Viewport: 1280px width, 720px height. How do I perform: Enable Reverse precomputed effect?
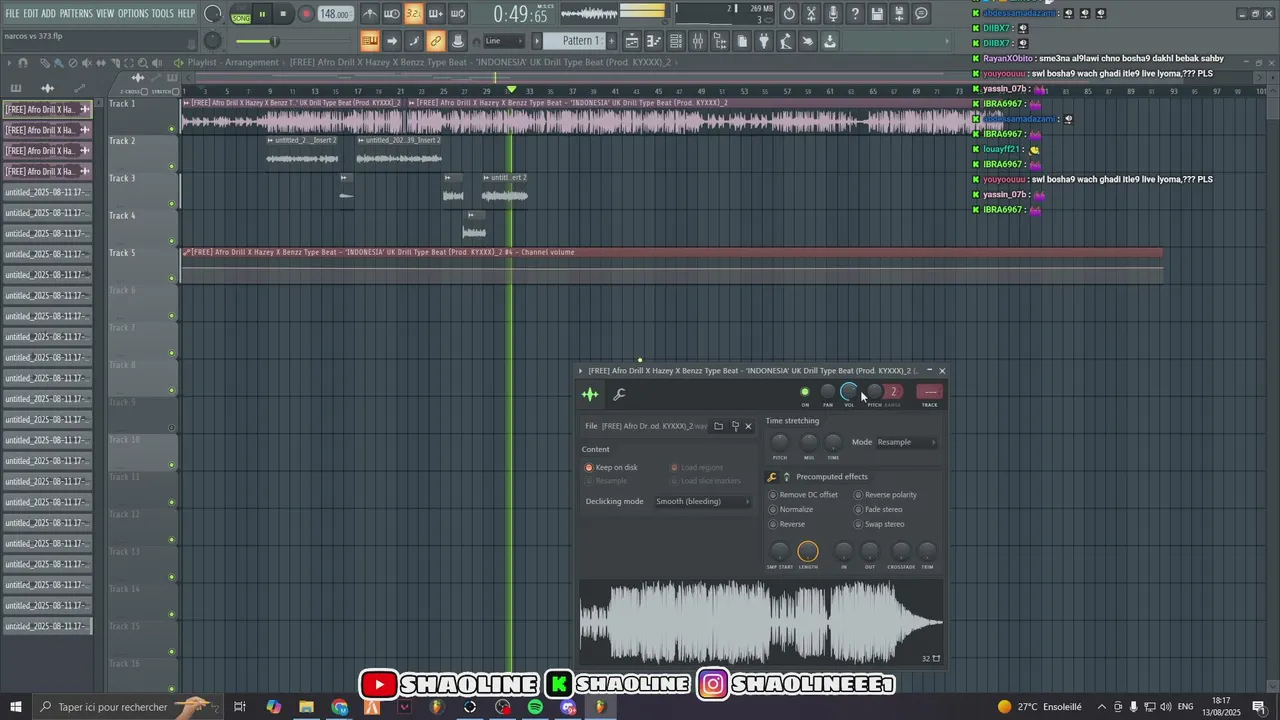point(787,524)
